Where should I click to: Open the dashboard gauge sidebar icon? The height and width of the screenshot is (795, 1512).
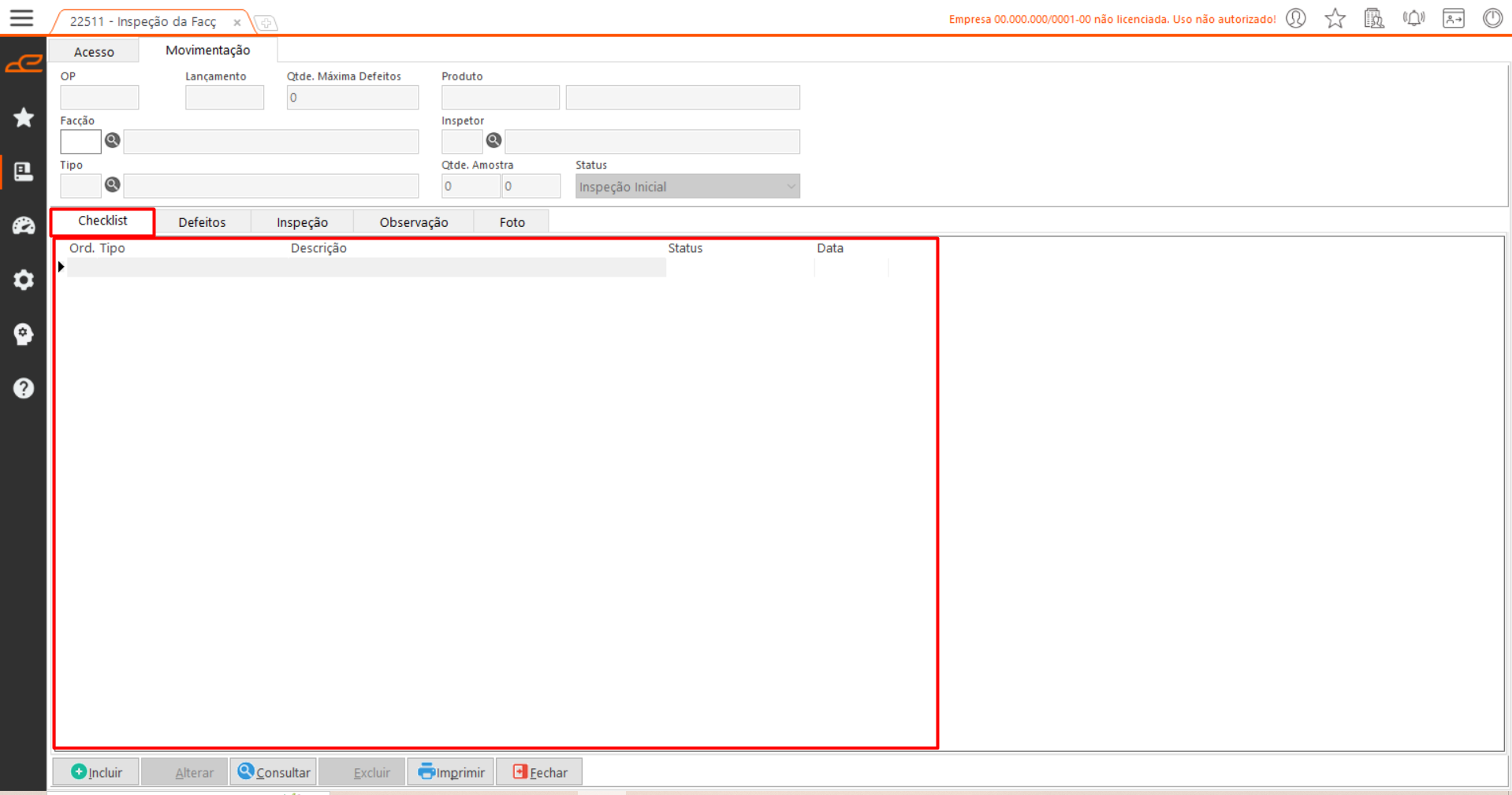[x=24, y=226]
